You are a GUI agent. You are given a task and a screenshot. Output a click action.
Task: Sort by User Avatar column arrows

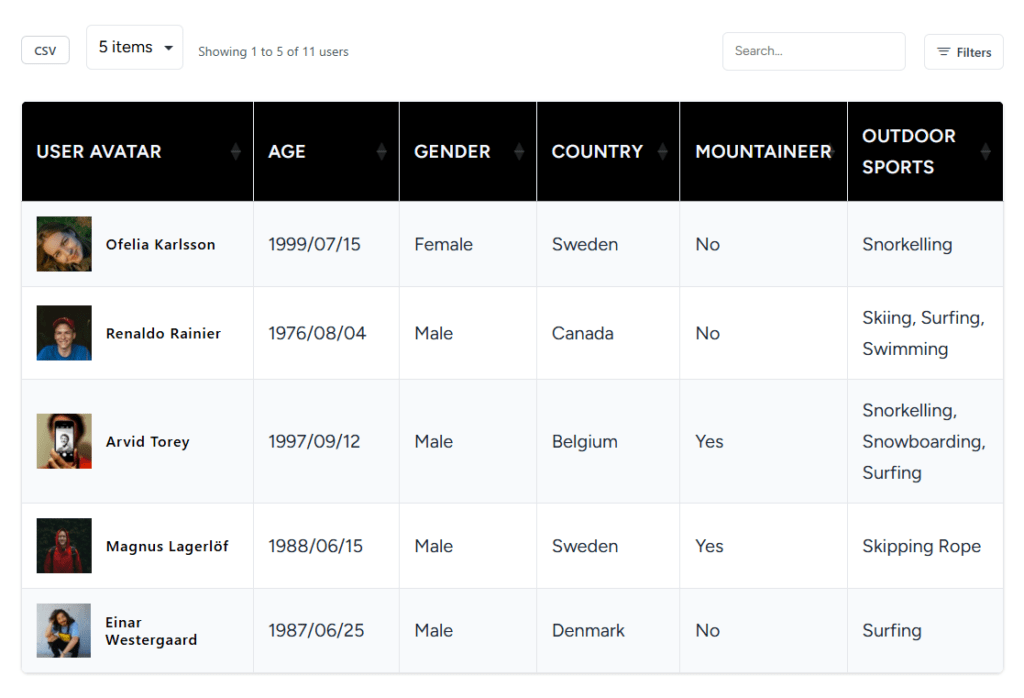pyautogui.click(x=236, y=151)
